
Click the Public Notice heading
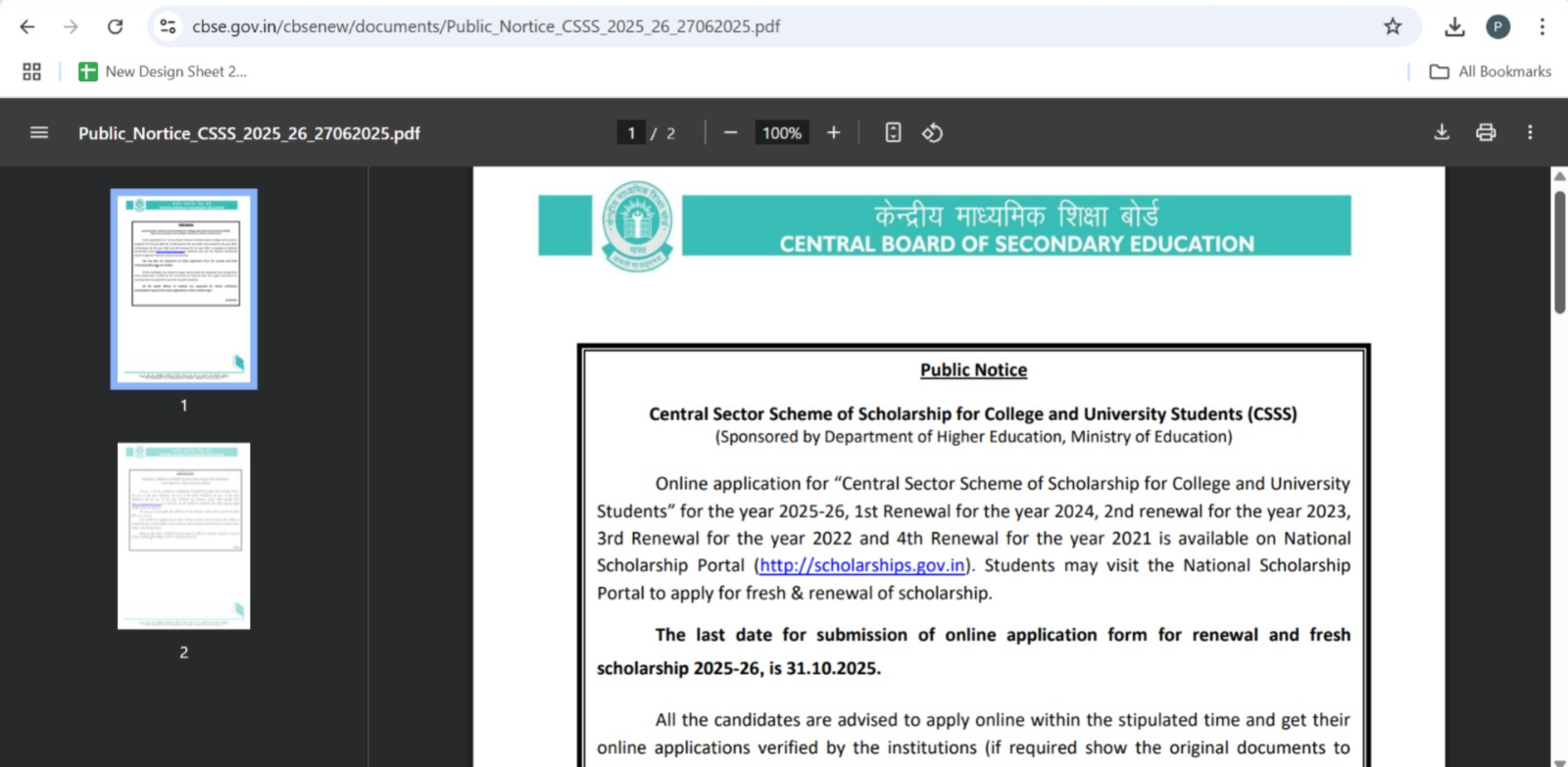[973, 370]
